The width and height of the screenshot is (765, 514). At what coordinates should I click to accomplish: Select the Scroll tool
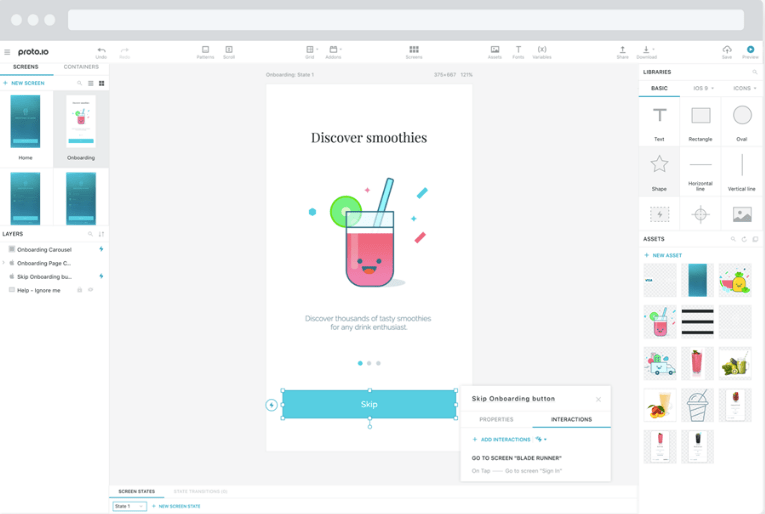[229, 52]
